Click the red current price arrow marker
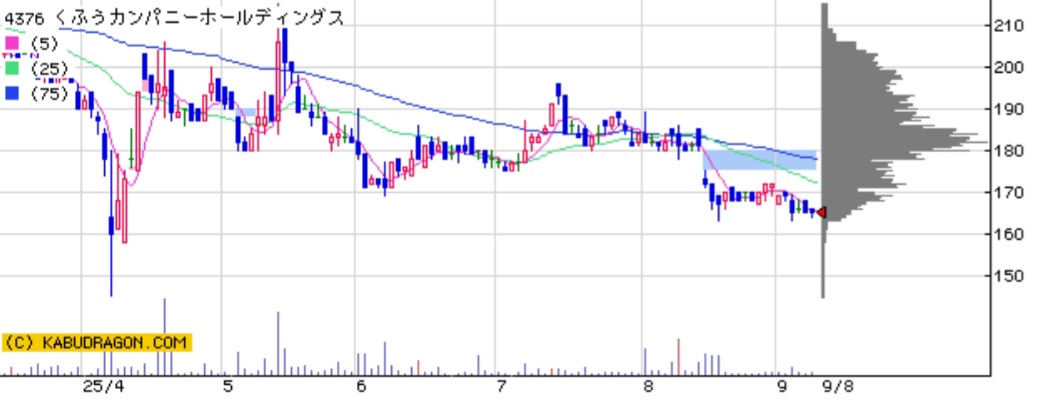The width and height of the screenshot is (1063, 410). click(821, 213)
